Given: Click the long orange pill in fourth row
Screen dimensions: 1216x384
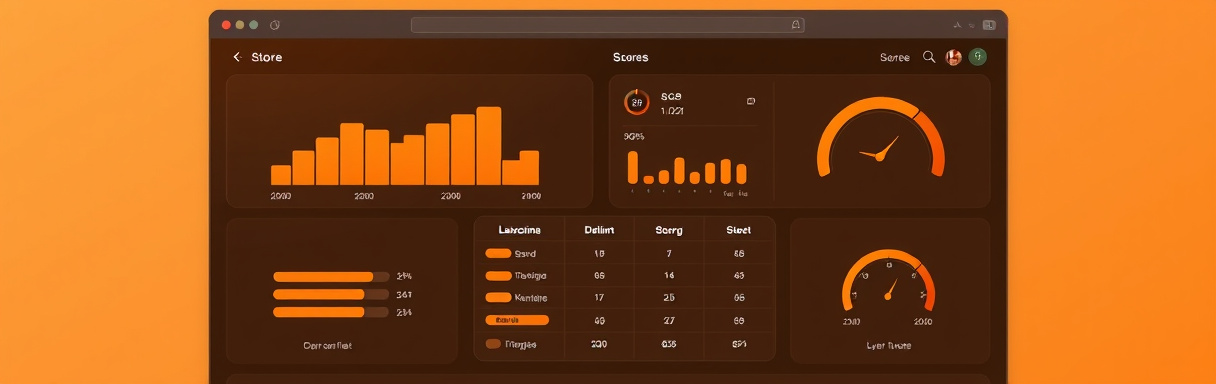Looking at the screenshot, I should pyautogui.click(x=517, y=320).
